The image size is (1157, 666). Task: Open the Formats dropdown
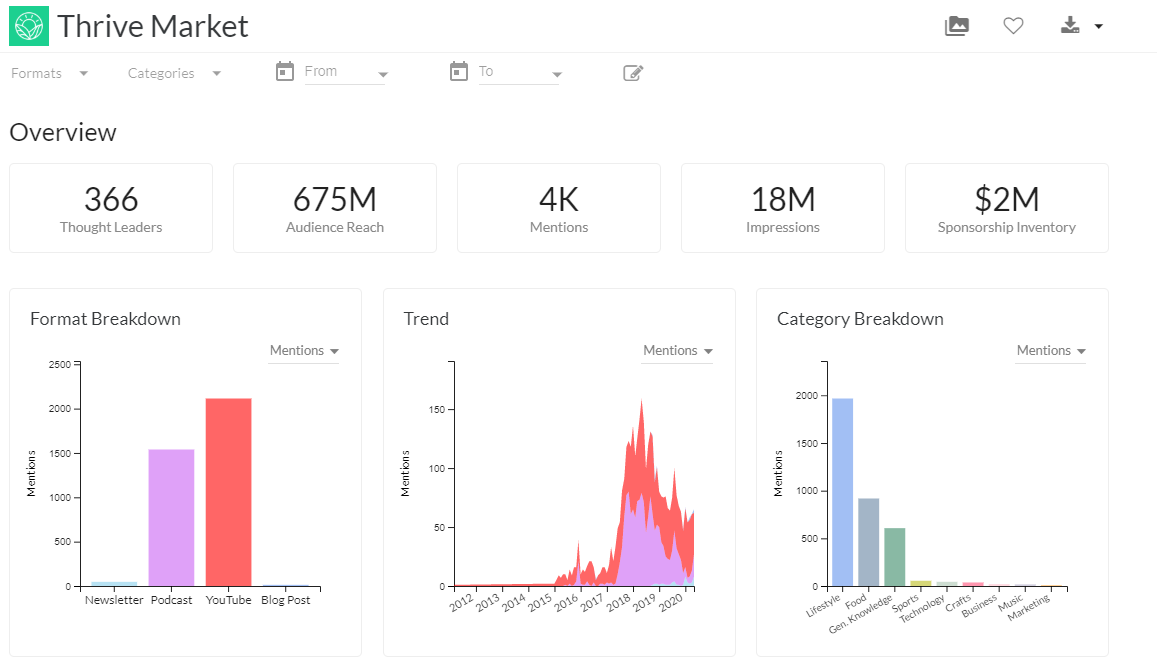(49, 73)
